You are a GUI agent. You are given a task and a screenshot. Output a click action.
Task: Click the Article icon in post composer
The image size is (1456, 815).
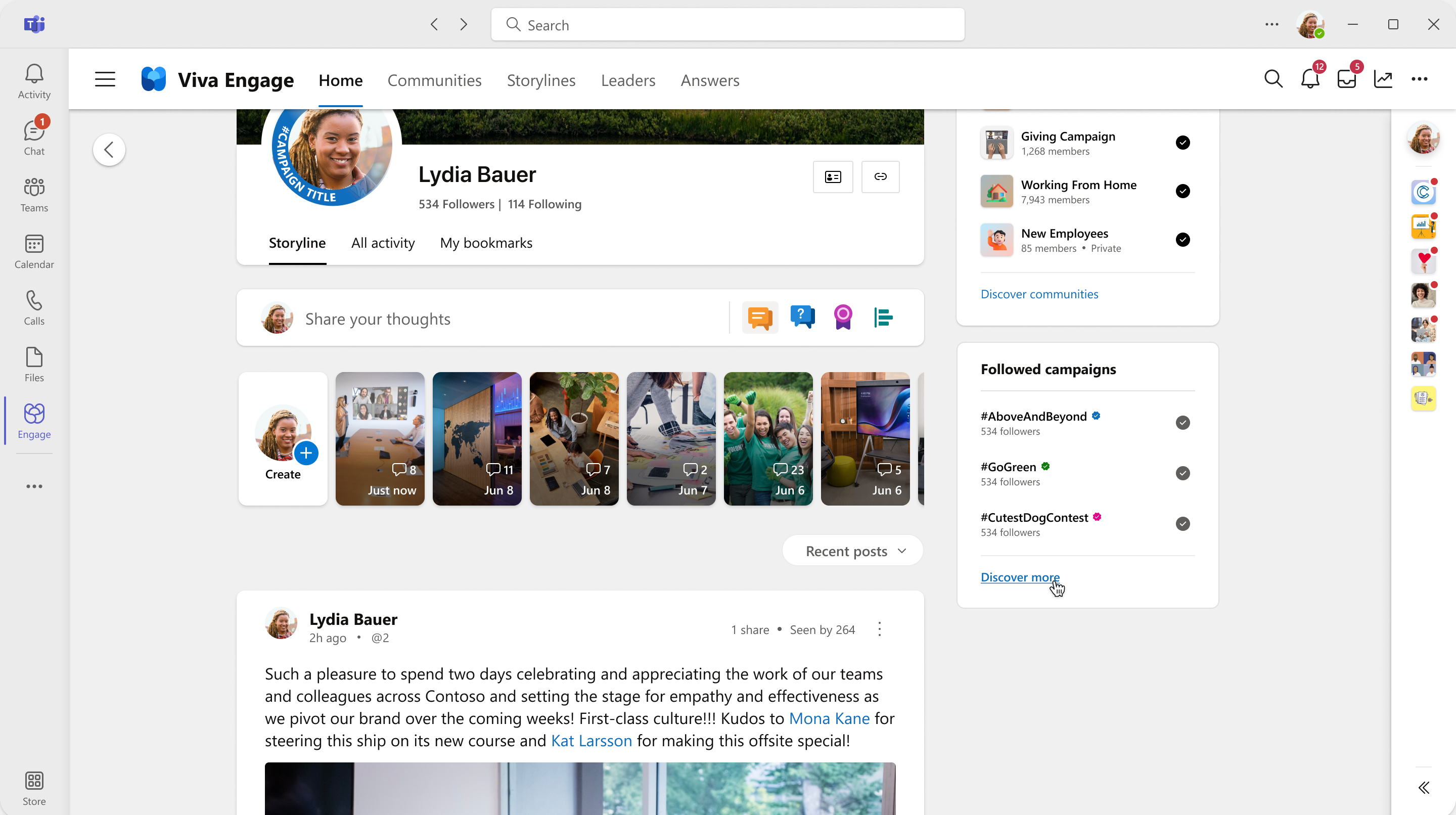(884, 318)
